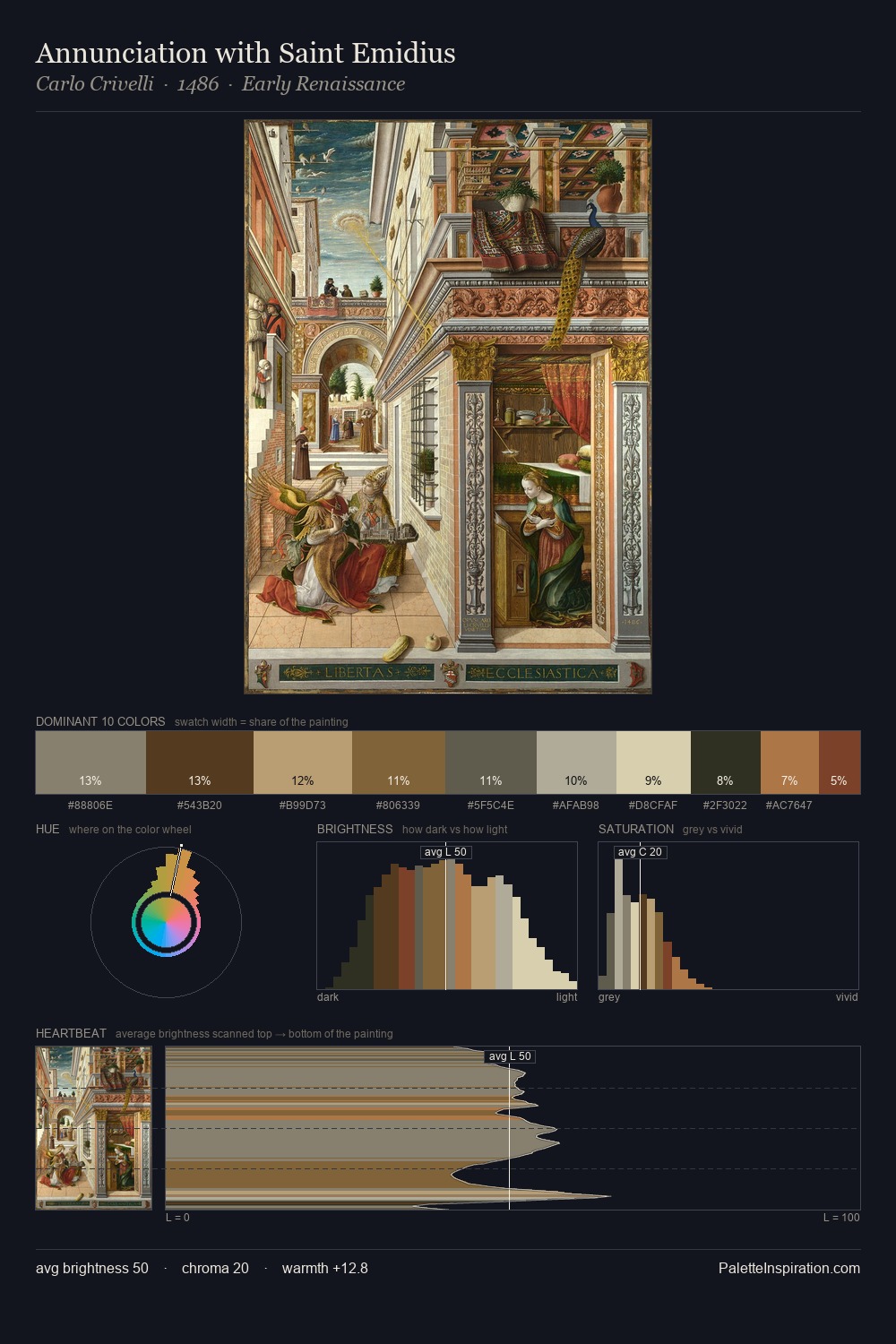
Task: Click the artist name 'Carlo Crivelli'
Action: click(x=95, y=84)
